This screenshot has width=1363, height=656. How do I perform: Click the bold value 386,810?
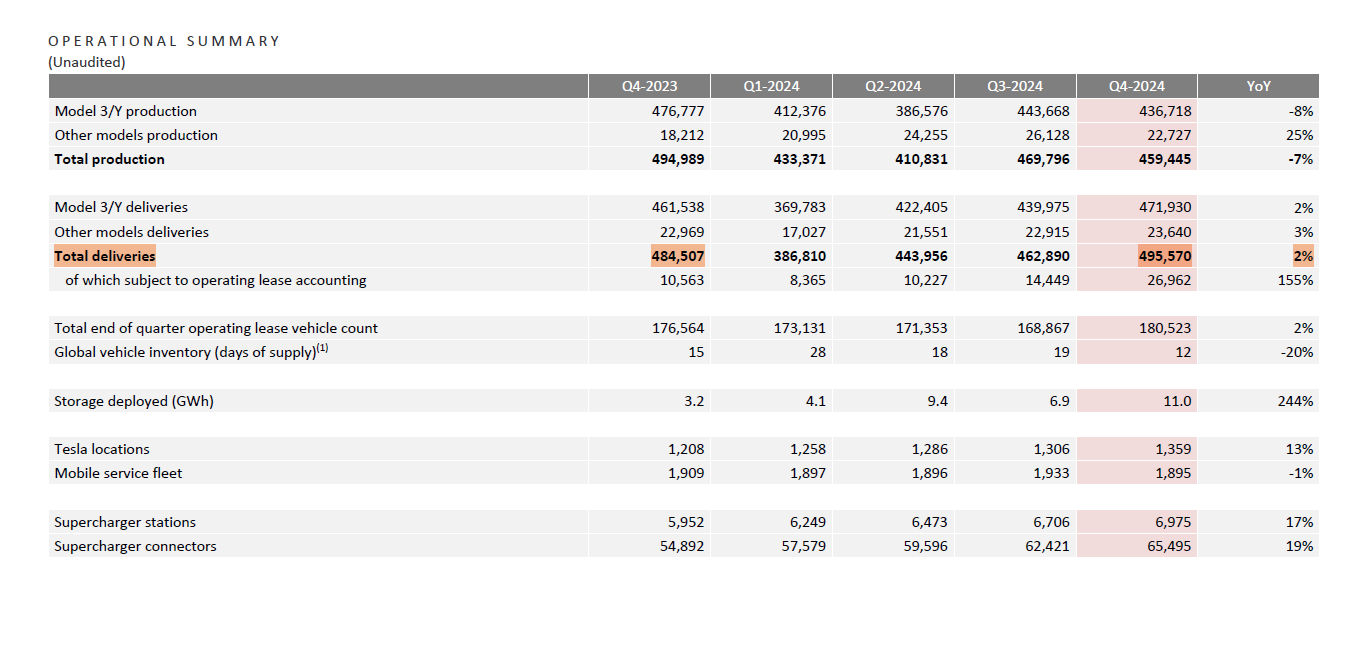800,256
